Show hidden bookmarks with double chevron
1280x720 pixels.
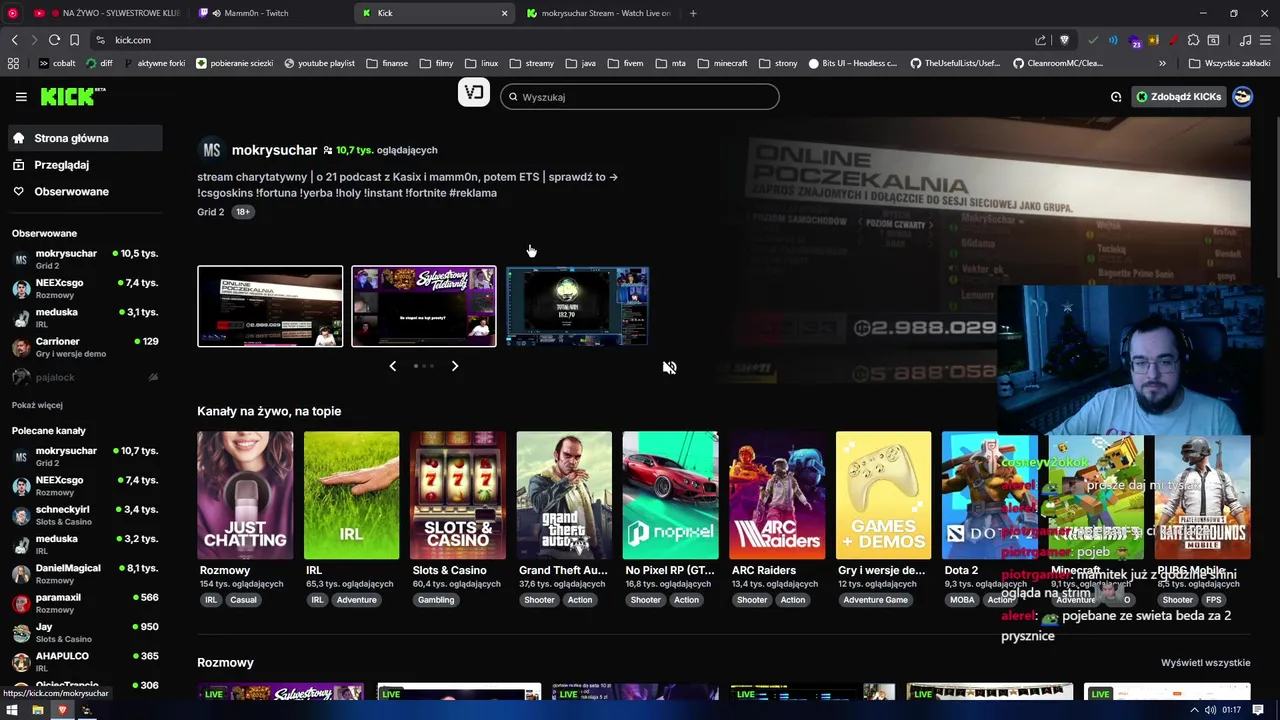[1162, 63]
